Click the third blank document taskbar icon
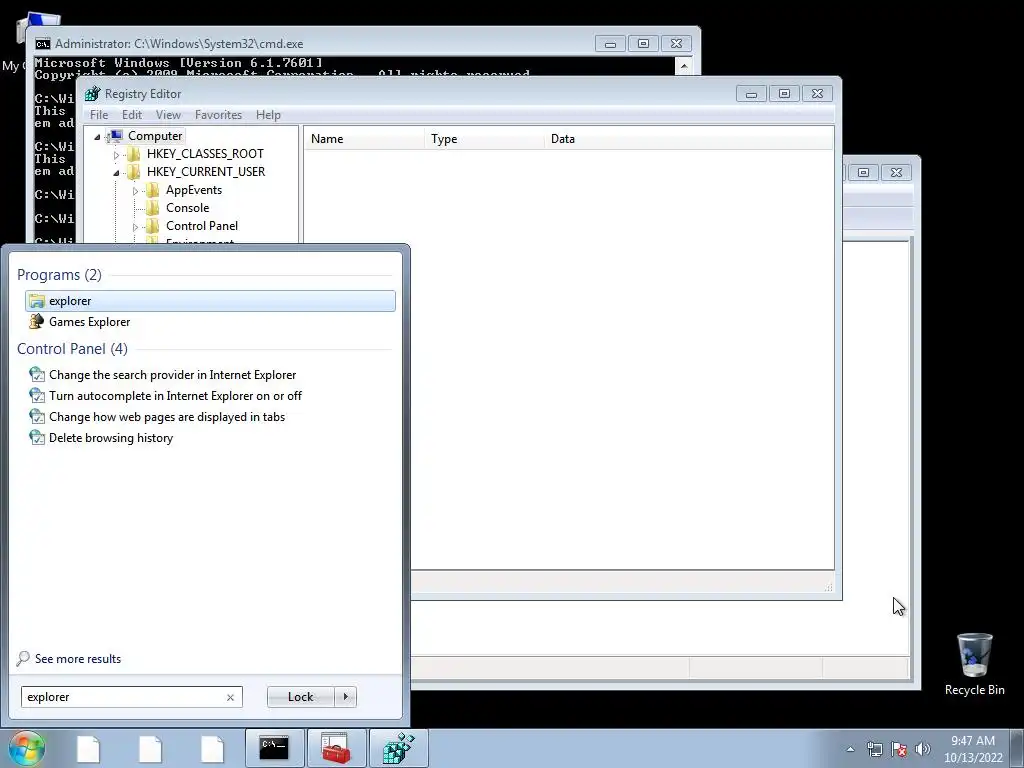The height and width of the screenshot is (768, 1024). (x=212, y=748)
